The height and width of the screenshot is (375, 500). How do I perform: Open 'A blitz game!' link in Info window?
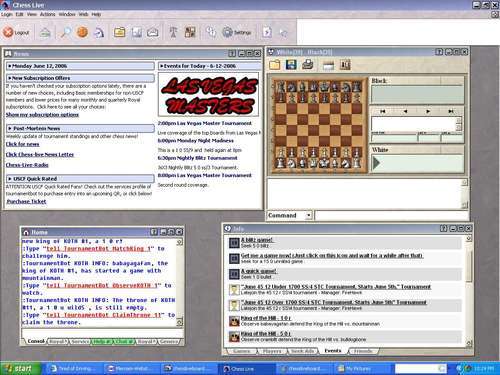(257, 240)
